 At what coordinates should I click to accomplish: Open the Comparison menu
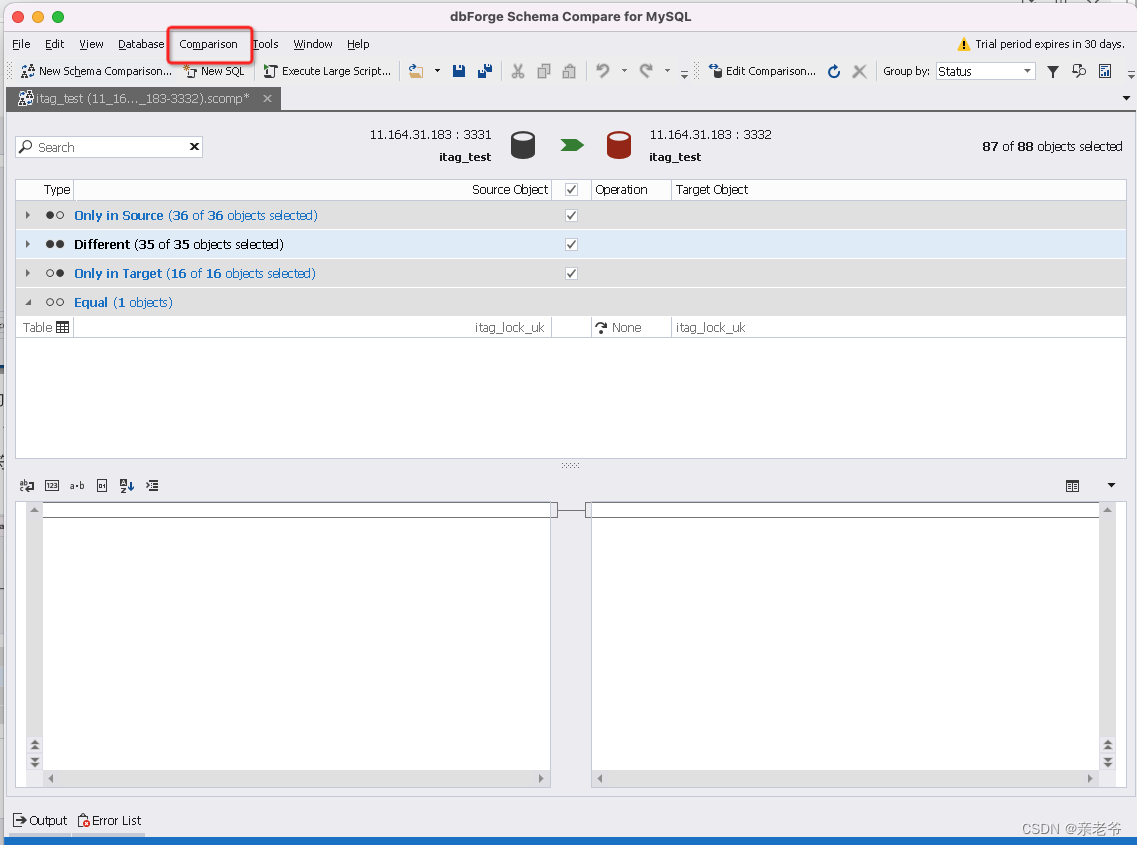tap(208, 44)
